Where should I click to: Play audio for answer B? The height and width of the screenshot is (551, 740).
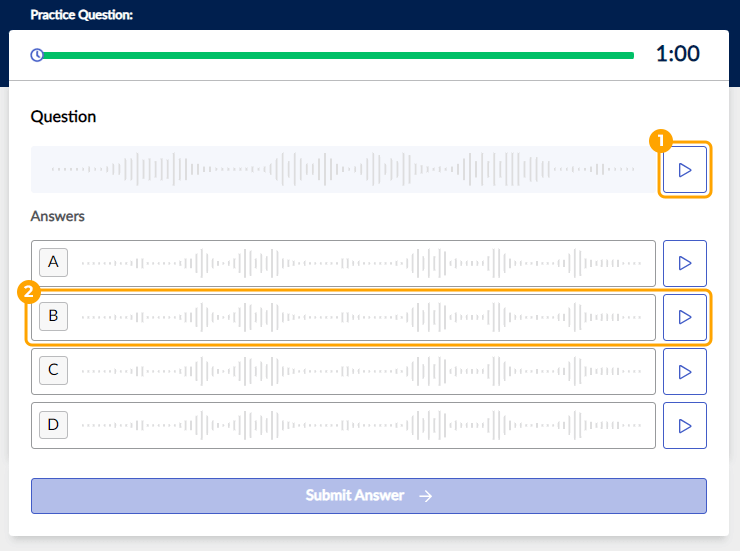(x=685, y=317)
